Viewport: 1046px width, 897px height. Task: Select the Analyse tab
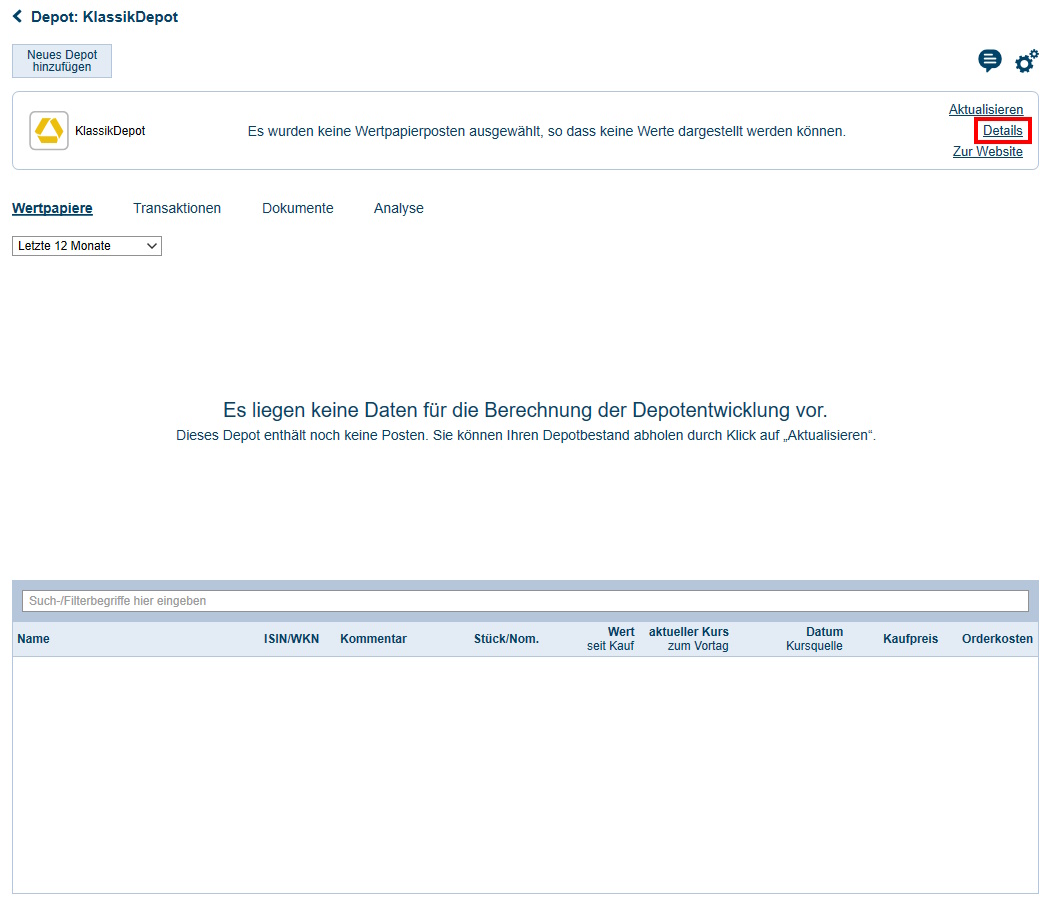pyautogui.click(x=398, y=208)
